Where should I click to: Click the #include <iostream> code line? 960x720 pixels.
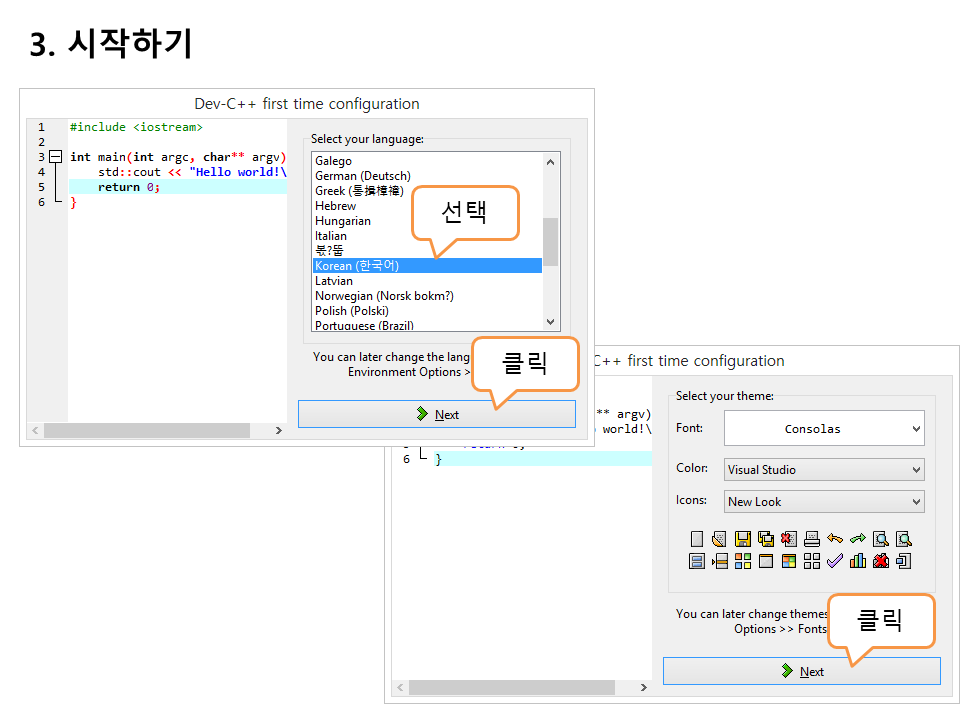(x=136, y=127)
